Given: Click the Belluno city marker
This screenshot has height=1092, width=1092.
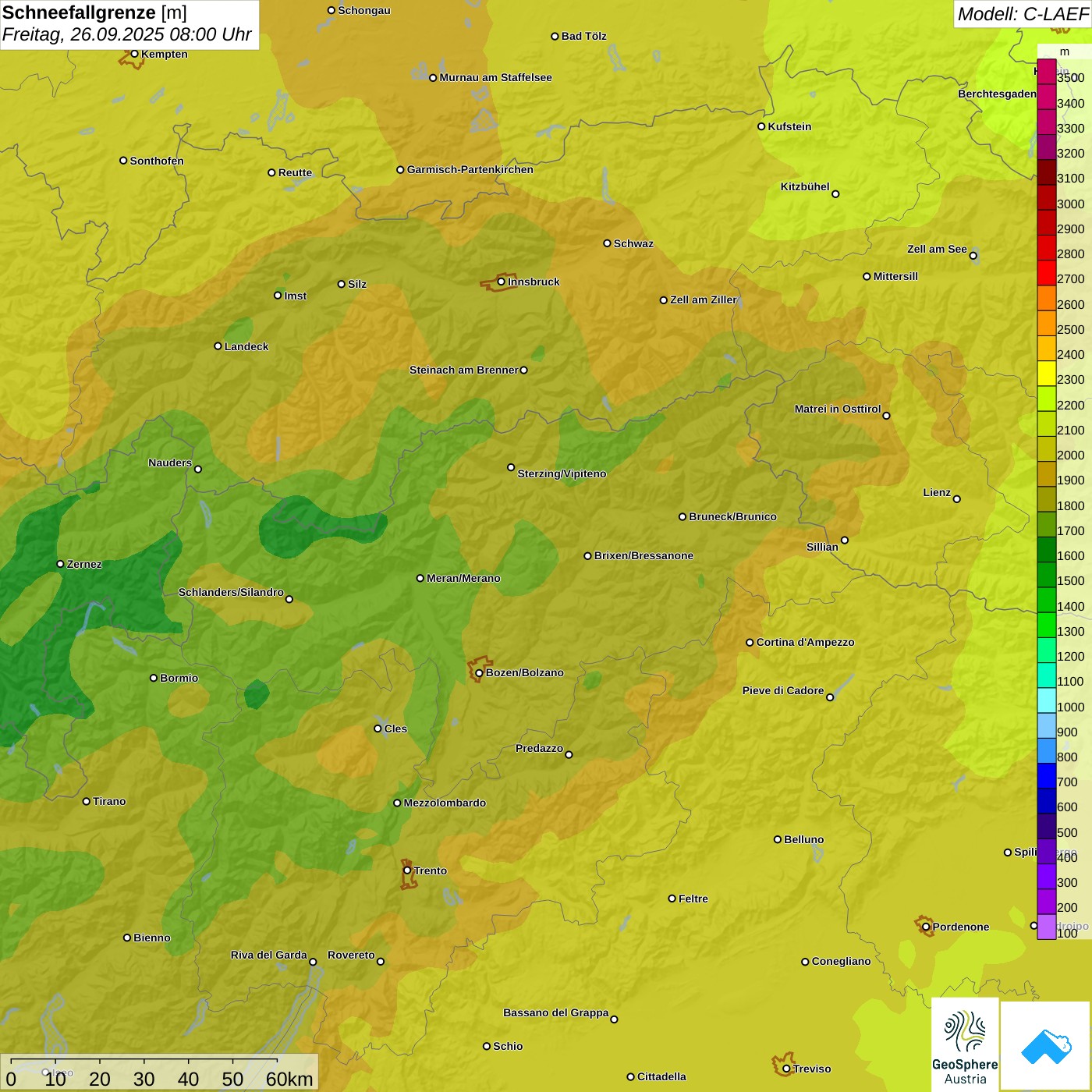Looking at the screenshot, I should [x=778, y=839].
